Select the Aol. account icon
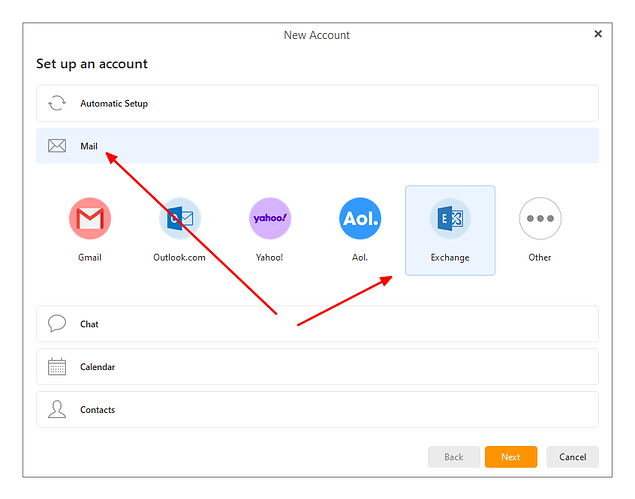 pyautogui.click(x=360, y=219)
